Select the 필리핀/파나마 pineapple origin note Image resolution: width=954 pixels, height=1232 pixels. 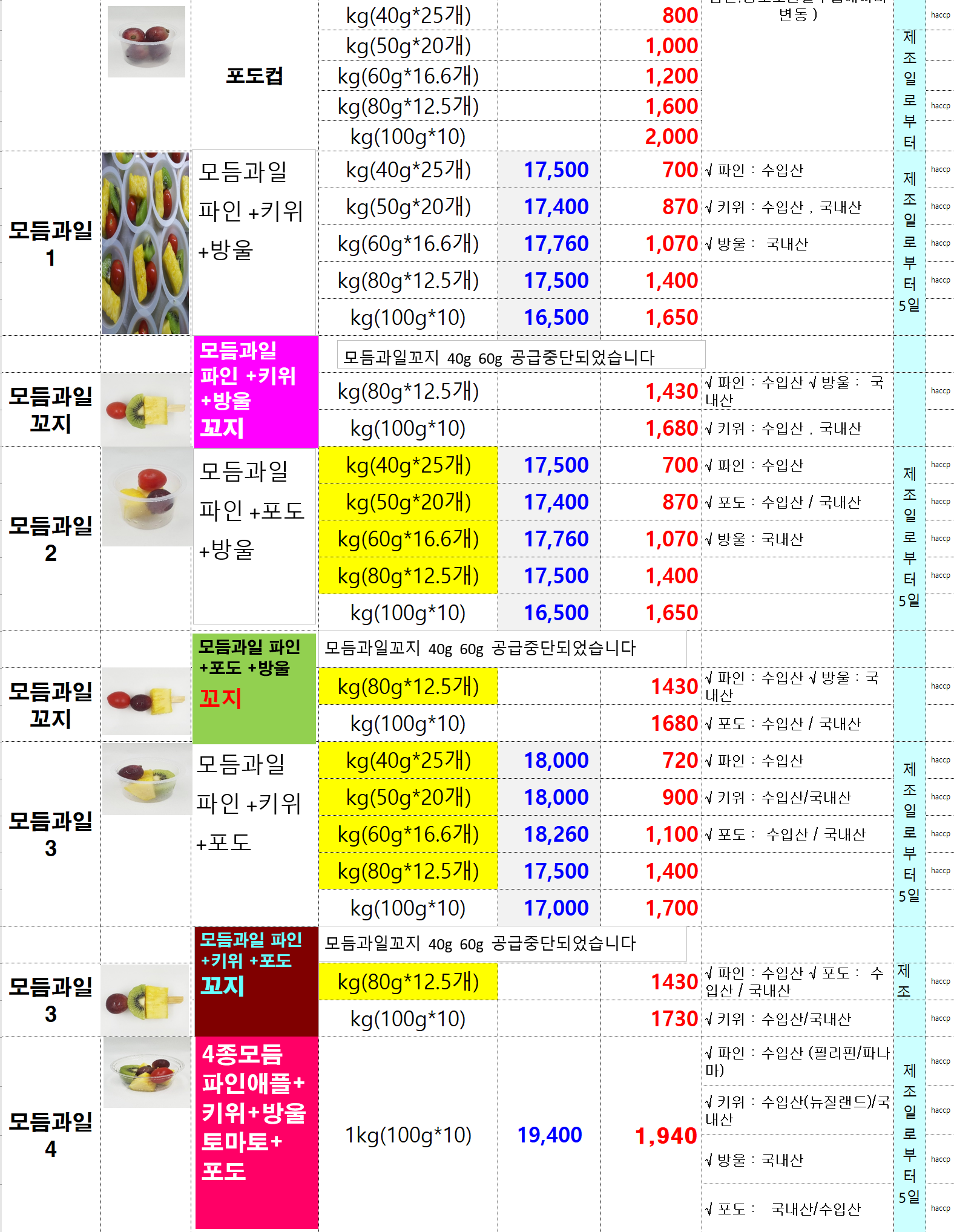pyautogui.click(x=797, y=1061)
